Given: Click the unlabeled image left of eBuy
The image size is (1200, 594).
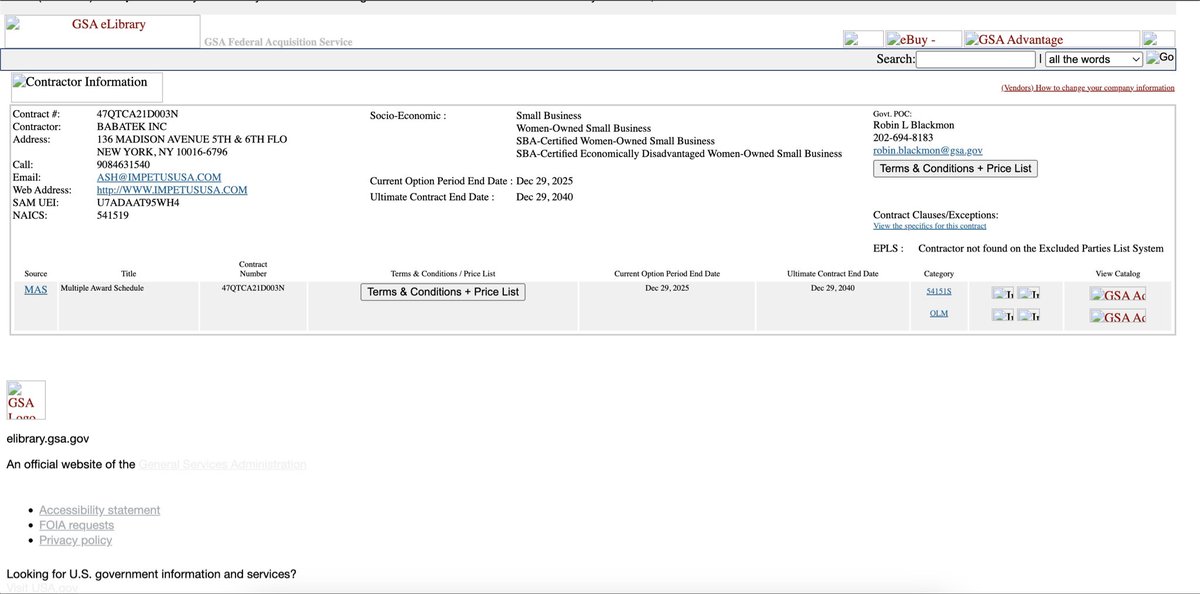Looking at the screenshot, I should click(x=864, y=40).
